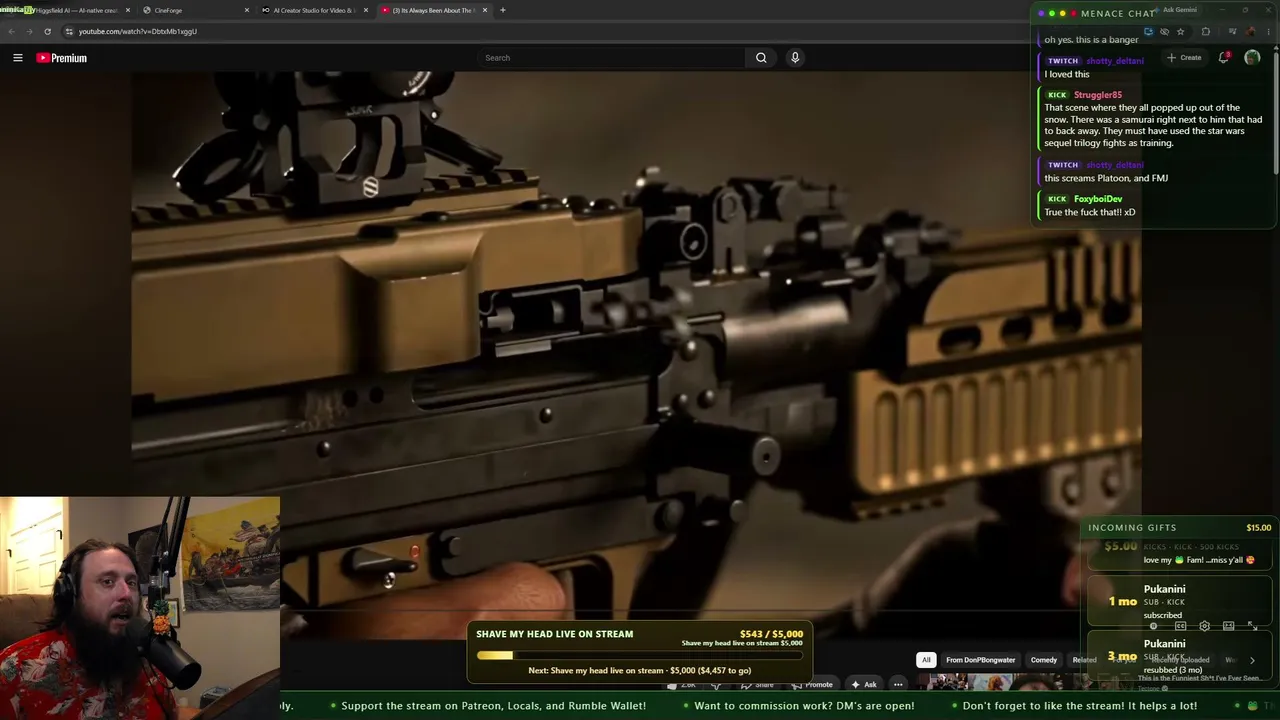Click the Create button
Viewport: 1280px width, 720px height.
click(x=1184, y=58)
